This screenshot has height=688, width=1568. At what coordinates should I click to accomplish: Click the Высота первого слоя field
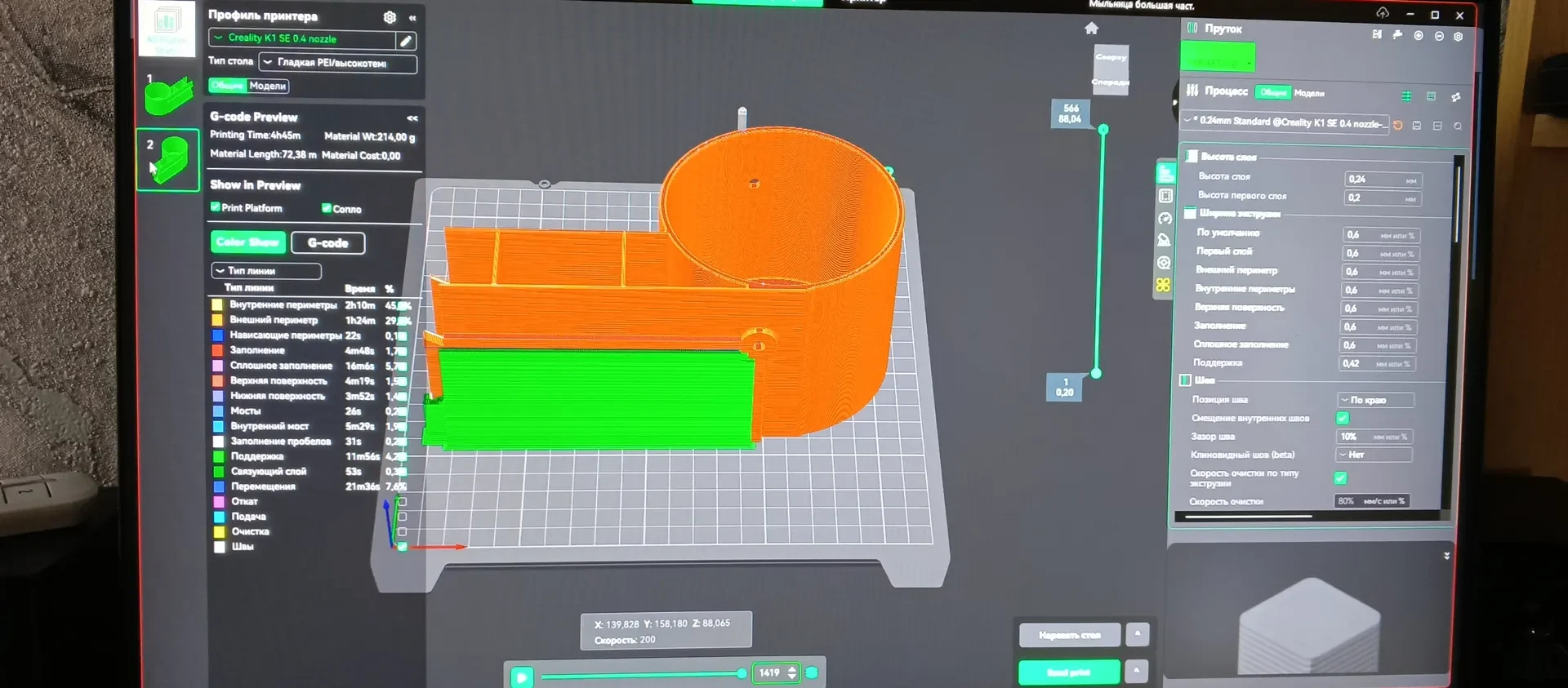tap(1383, 198)
